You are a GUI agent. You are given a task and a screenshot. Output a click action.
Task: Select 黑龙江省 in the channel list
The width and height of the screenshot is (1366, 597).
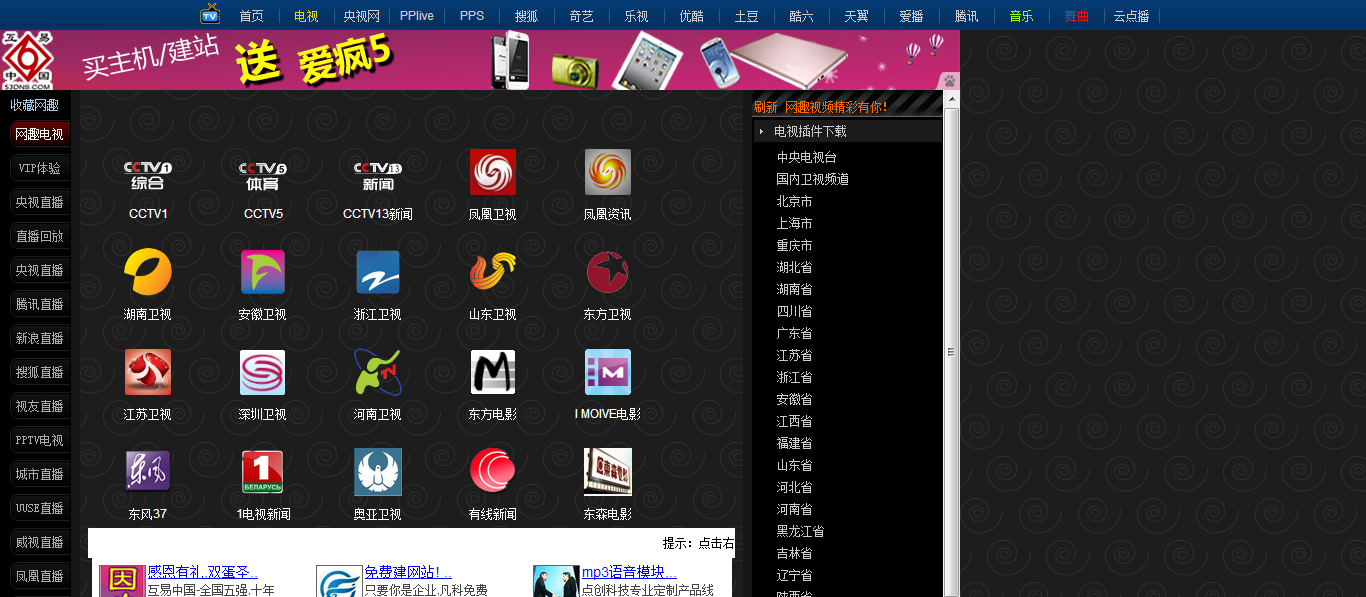point(800,531)
